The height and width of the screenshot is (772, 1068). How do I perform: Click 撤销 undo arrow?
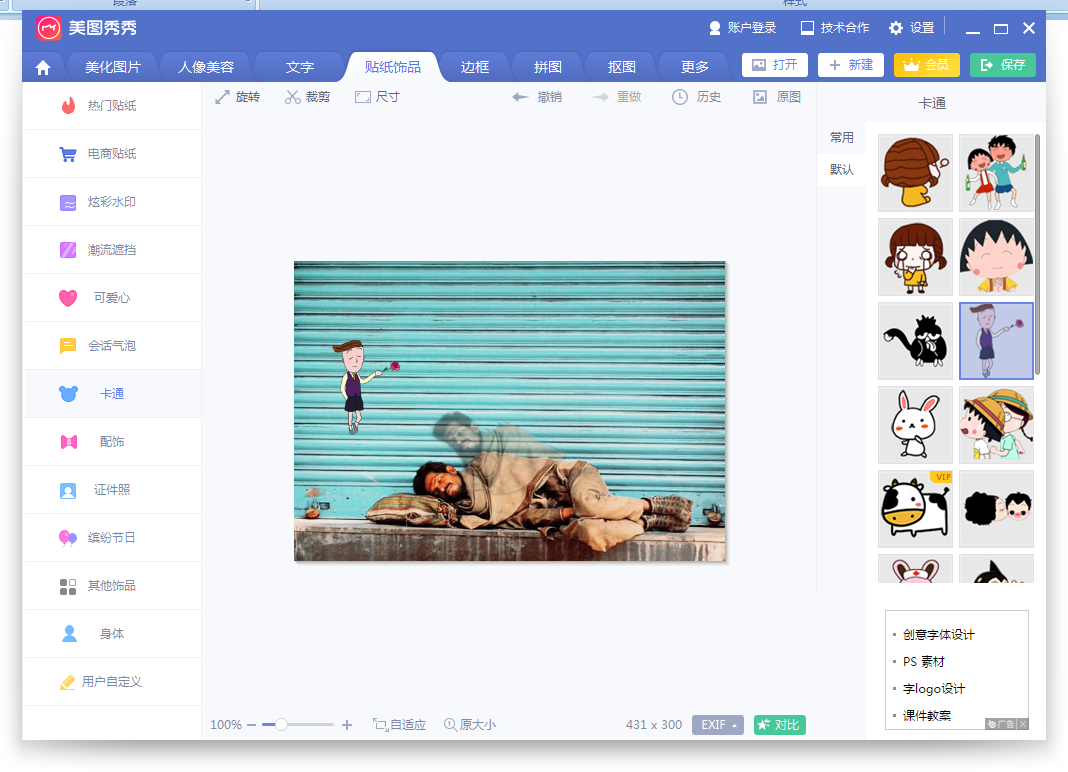pyautogui.click(x=537, y=97)
